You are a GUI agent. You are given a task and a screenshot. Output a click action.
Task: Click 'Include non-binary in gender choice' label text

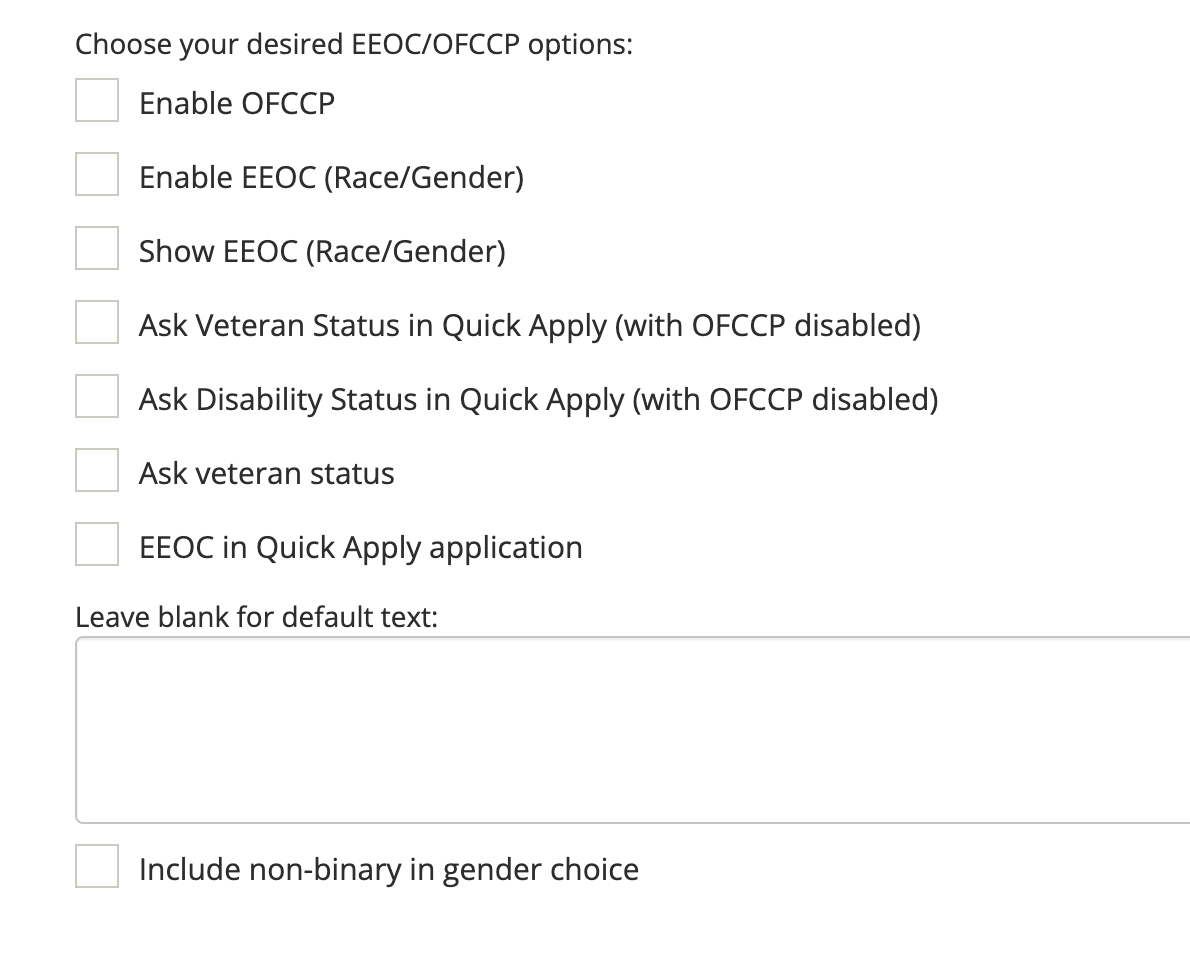tap(389, 869)
